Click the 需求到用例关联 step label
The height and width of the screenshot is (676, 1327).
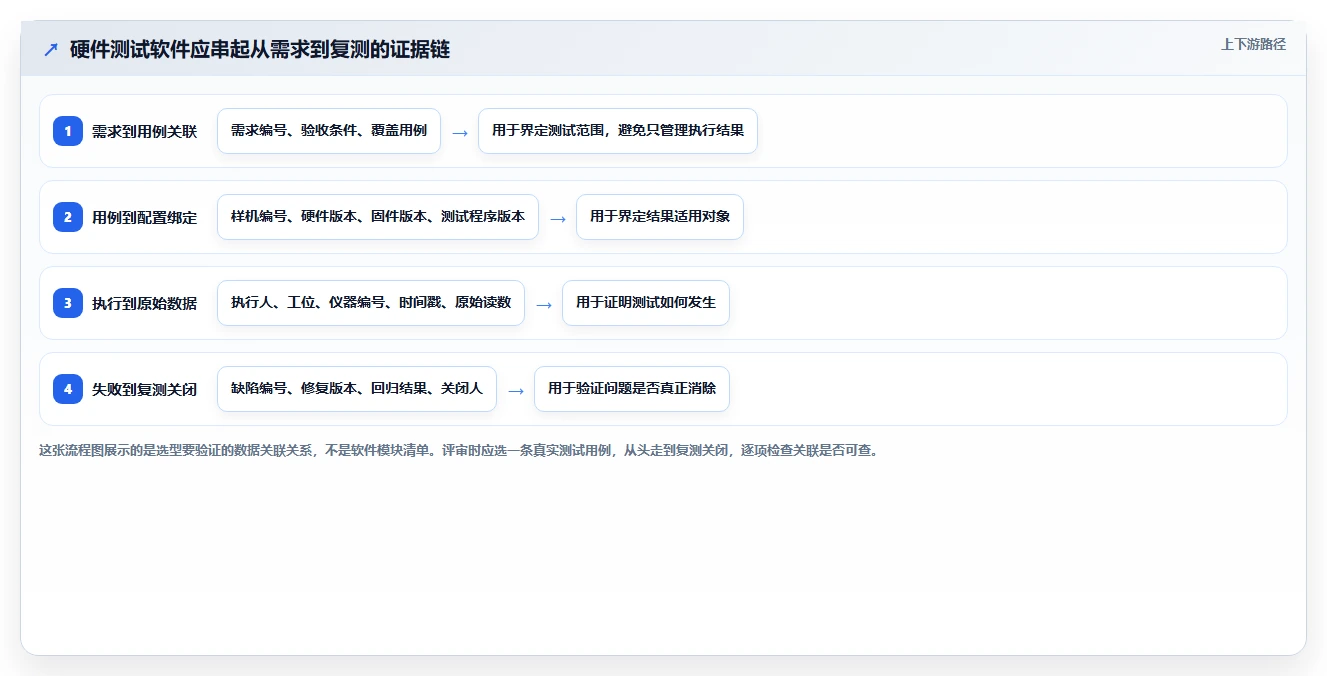click(x=145, y=131)
